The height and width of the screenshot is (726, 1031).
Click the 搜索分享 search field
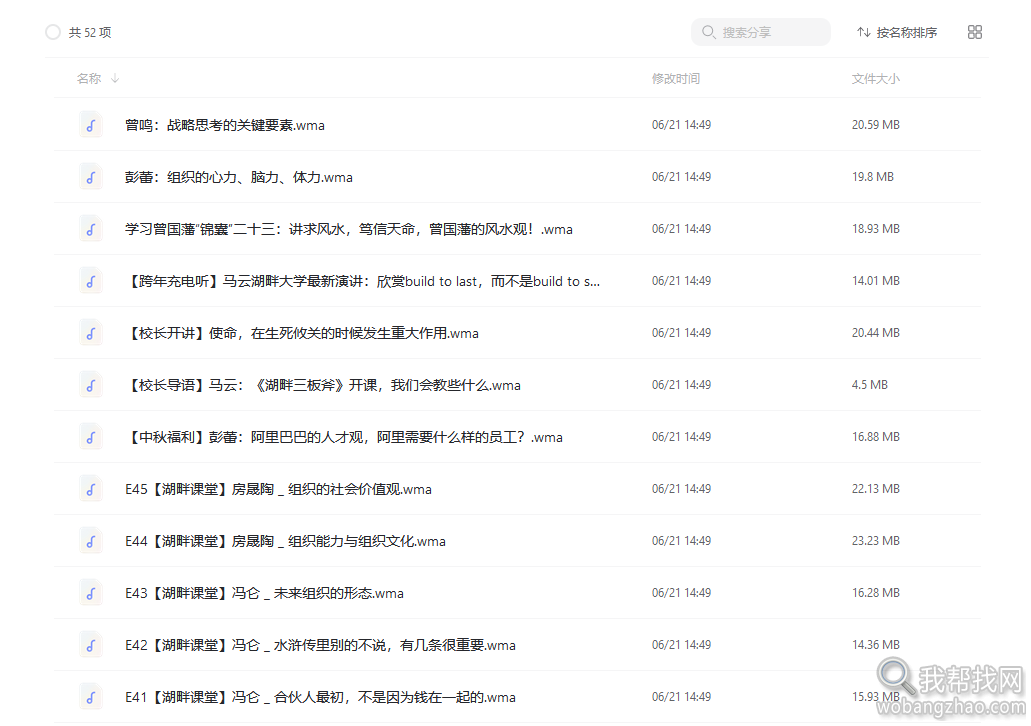pyautogui.click(x=760, y=32)
